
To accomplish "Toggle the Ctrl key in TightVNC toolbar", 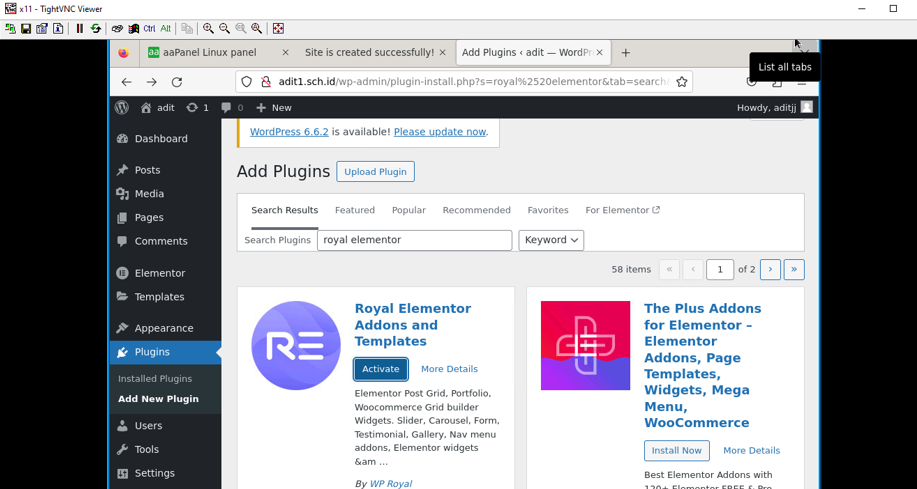I will 150,28.
